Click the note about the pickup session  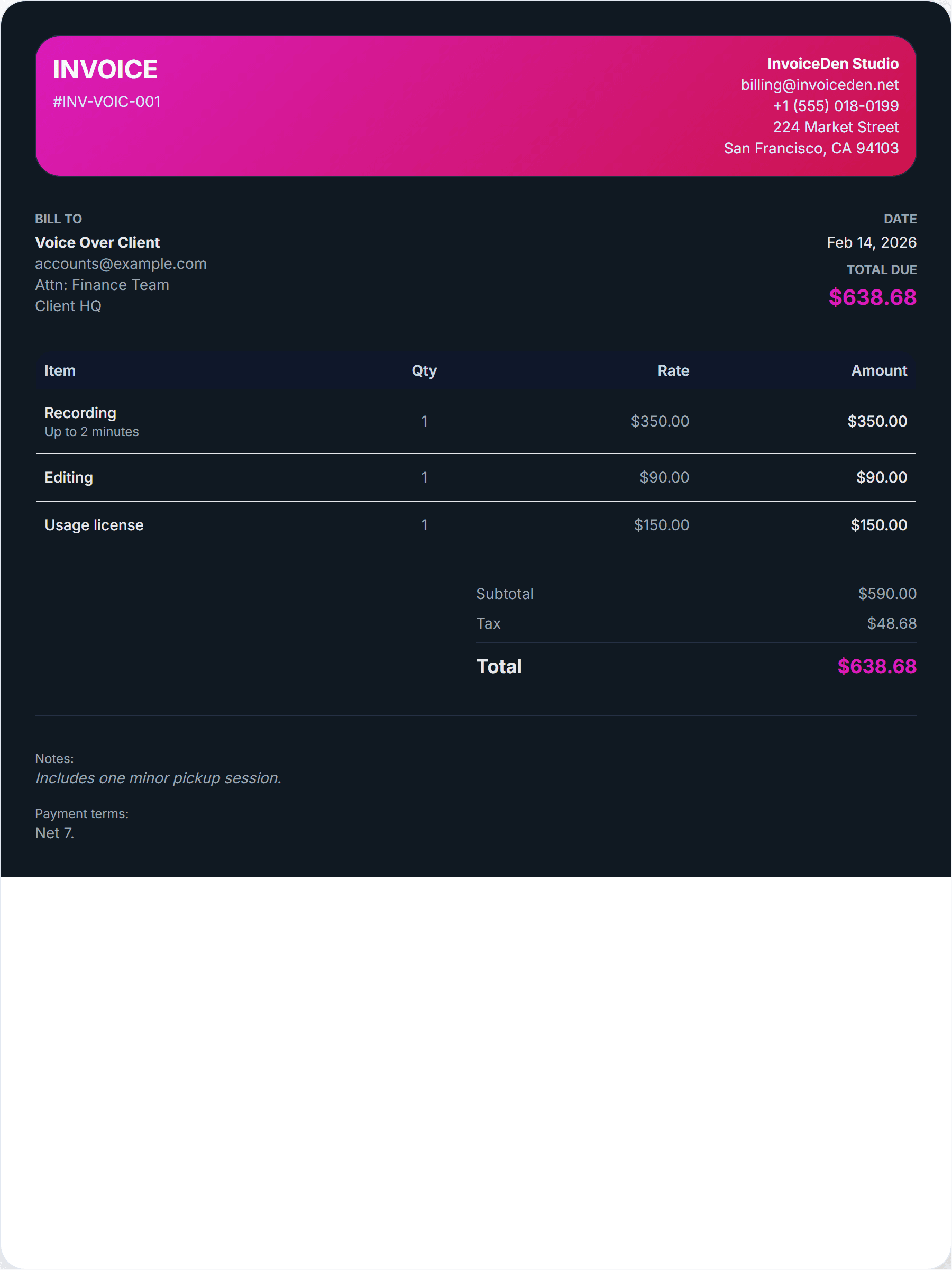[x=158, y=778]
